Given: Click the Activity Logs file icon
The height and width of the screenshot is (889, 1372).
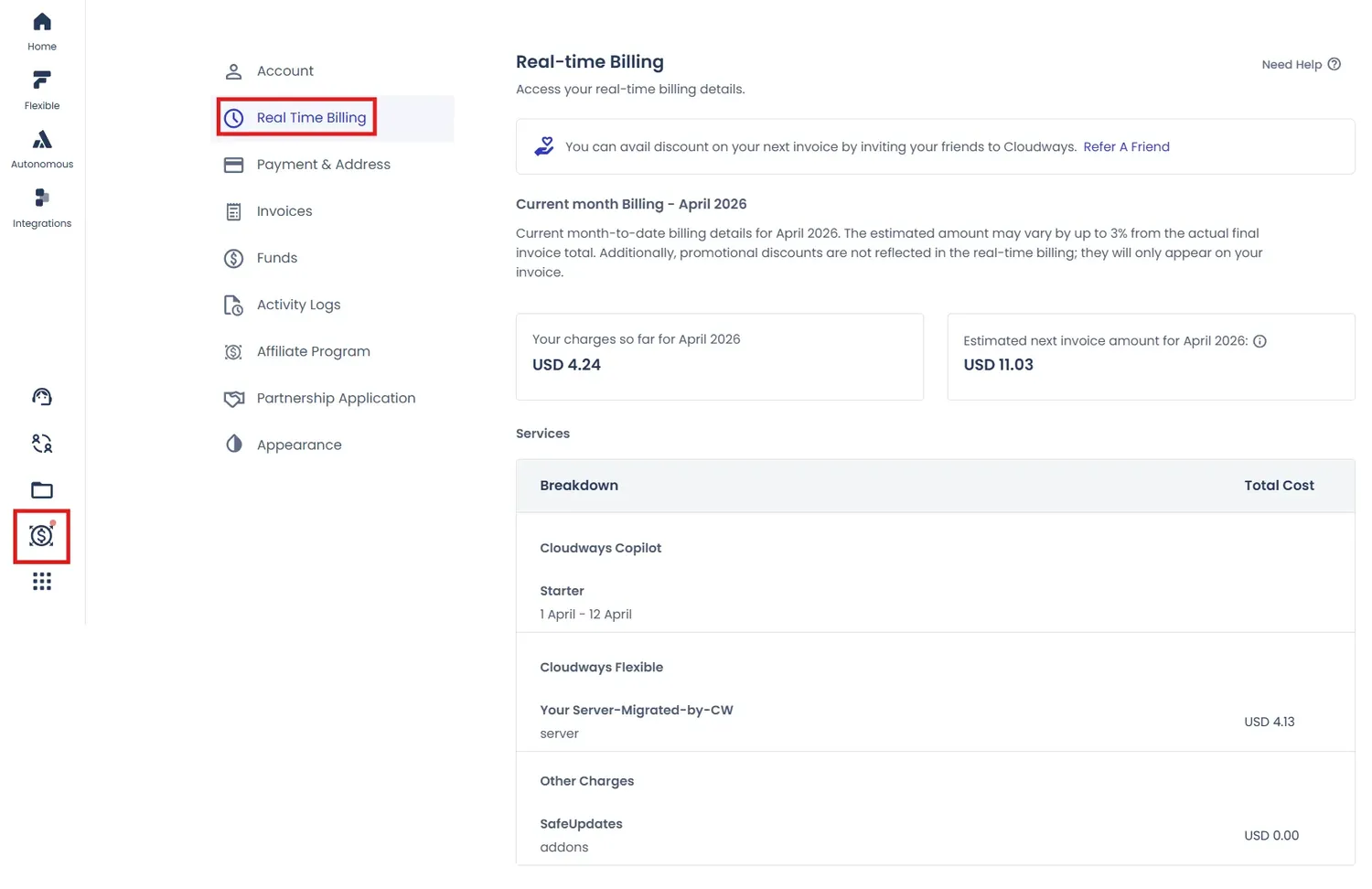Looking at the screenshot, I should pos(234,305).
